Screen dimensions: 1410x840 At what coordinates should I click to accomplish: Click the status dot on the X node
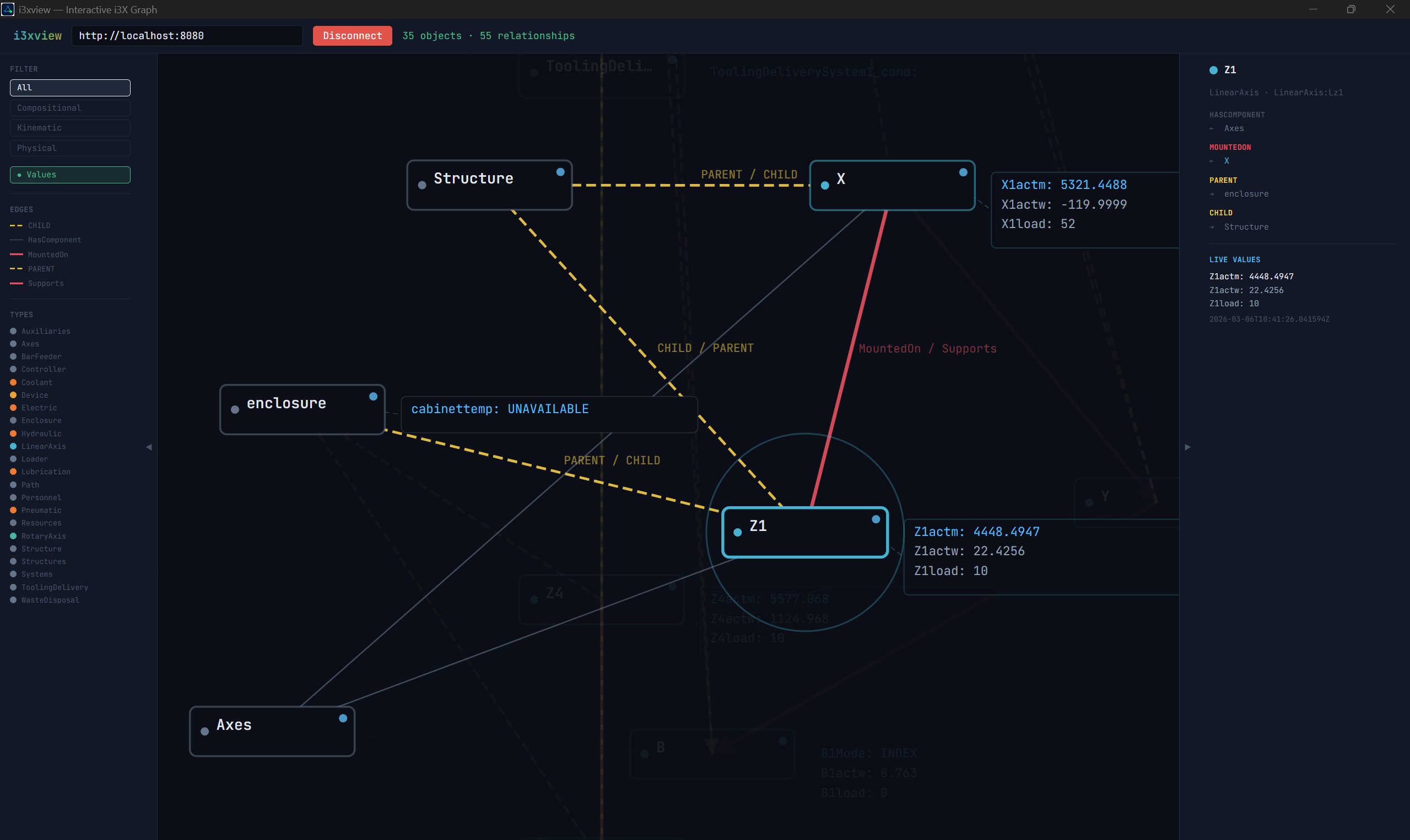point(963,171)
